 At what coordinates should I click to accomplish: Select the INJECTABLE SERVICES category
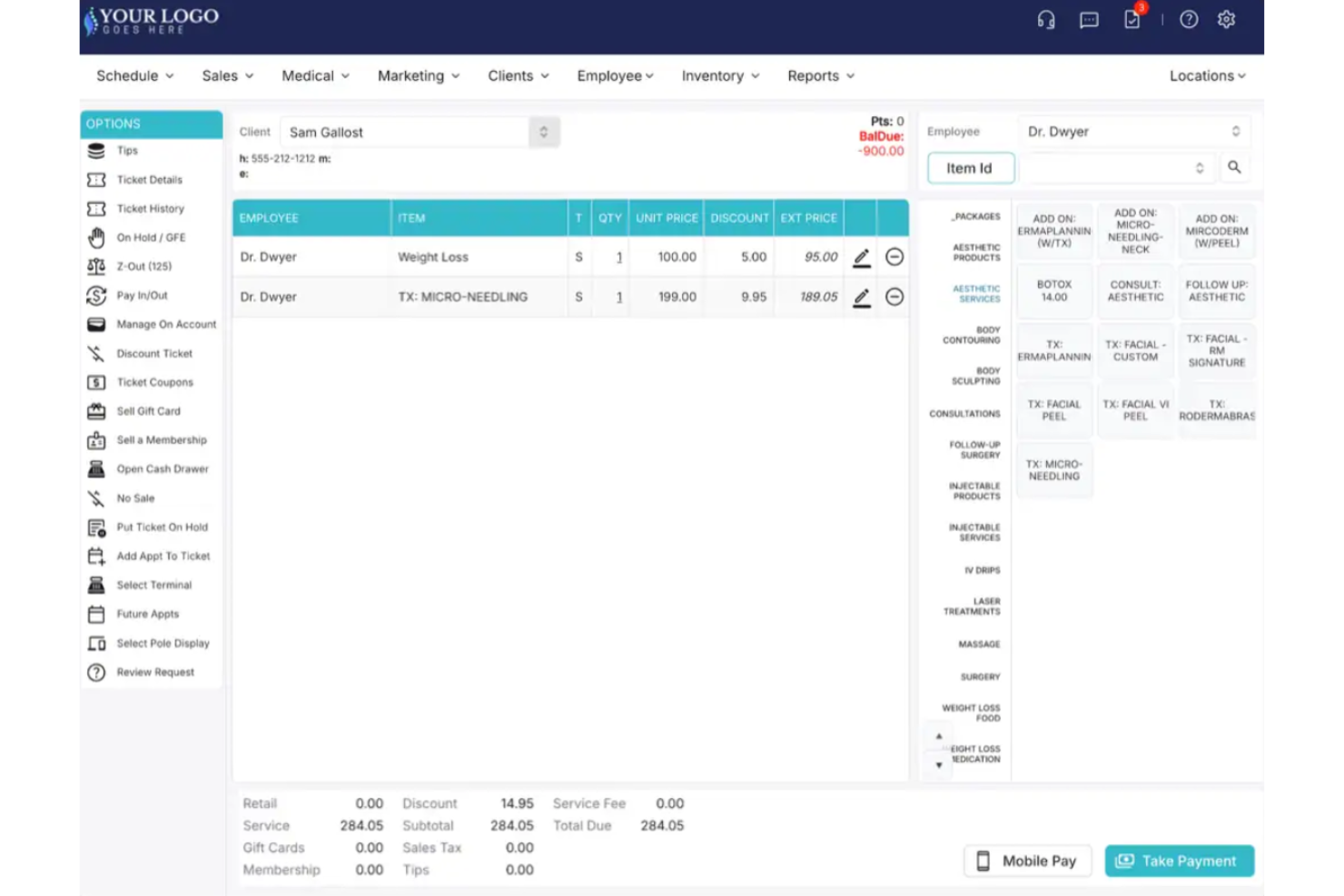[974, 533]
